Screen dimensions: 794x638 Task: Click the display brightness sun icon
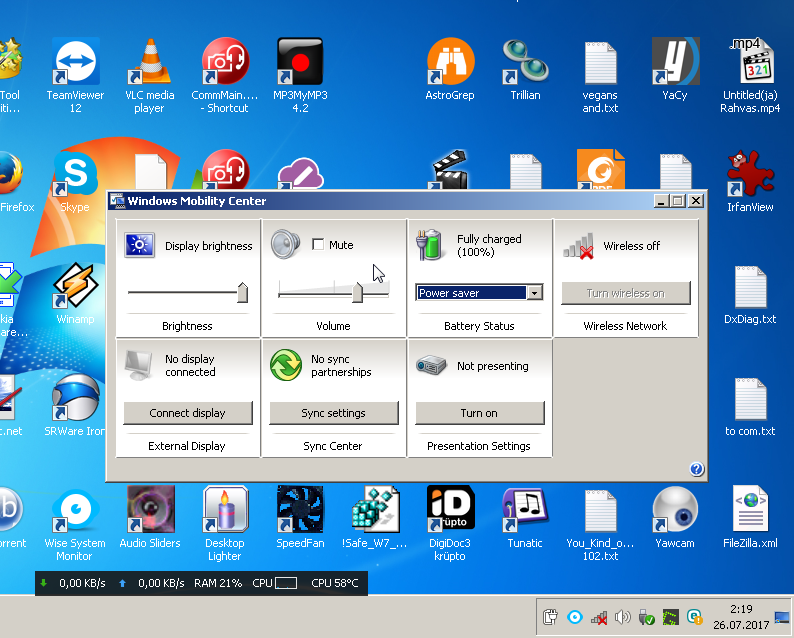140,245
